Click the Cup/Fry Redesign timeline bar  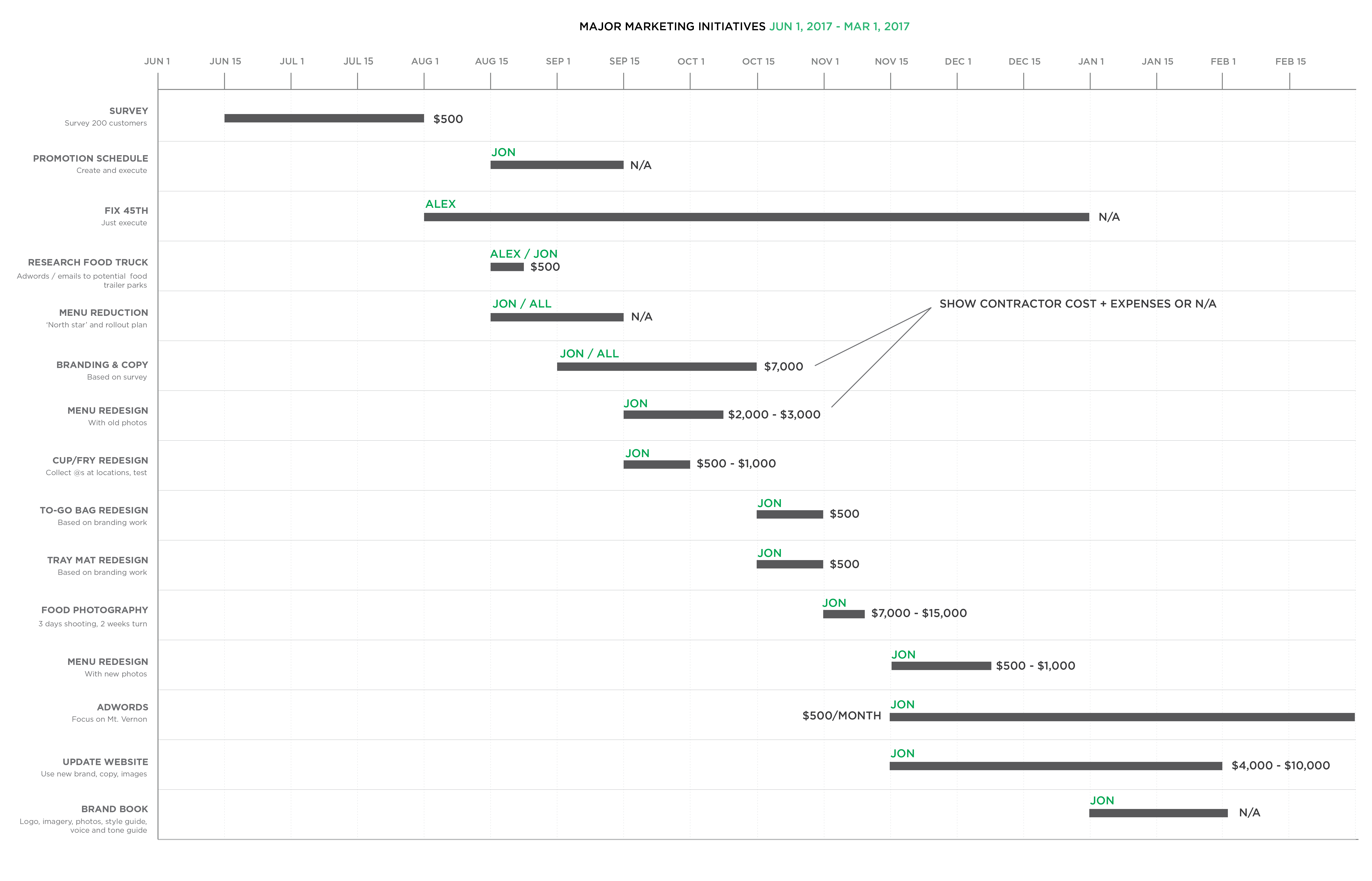click(656, 465)
